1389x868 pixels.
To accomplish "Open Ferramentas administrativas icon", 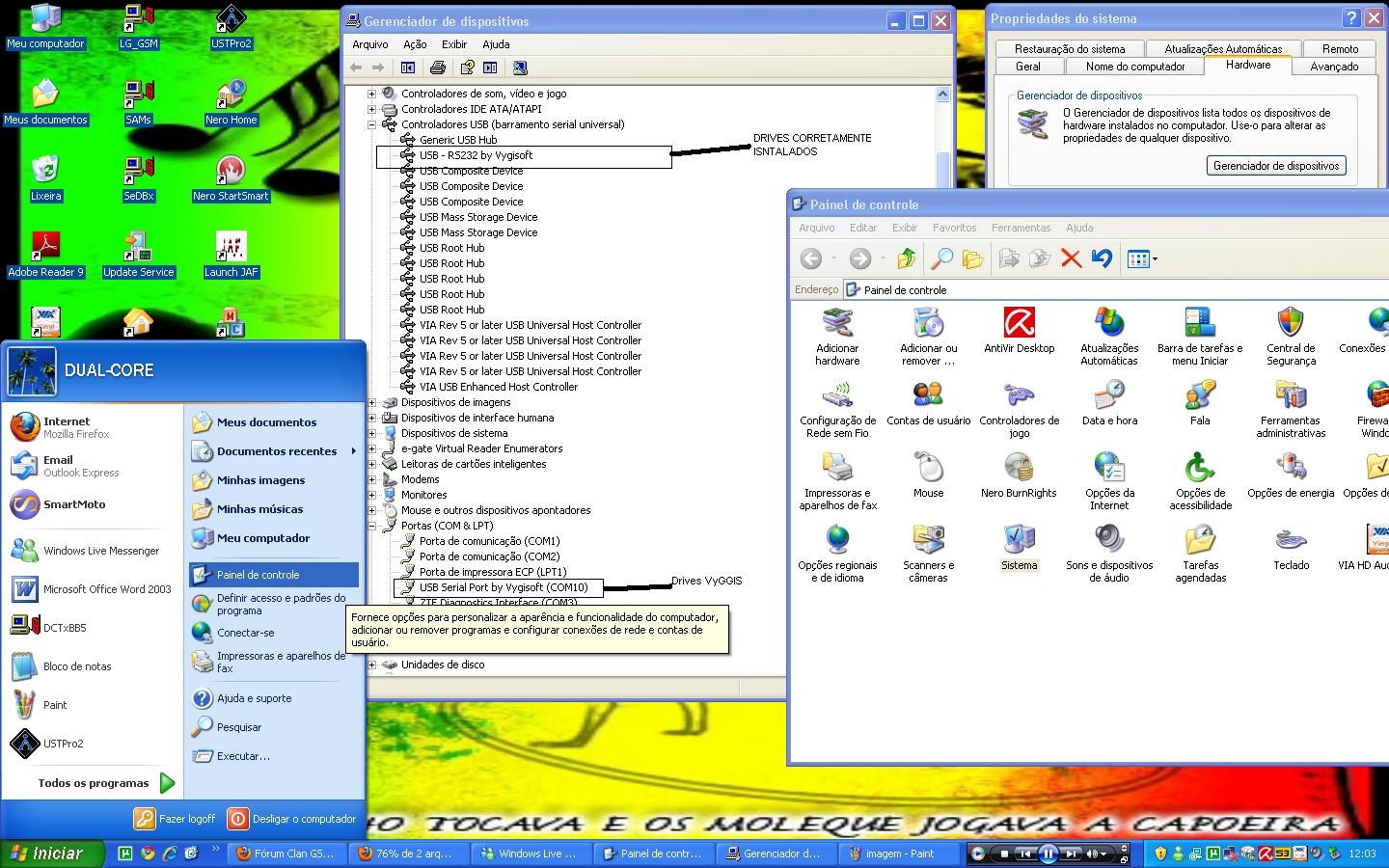I will pyautogui.click(x=1291, y=409).
